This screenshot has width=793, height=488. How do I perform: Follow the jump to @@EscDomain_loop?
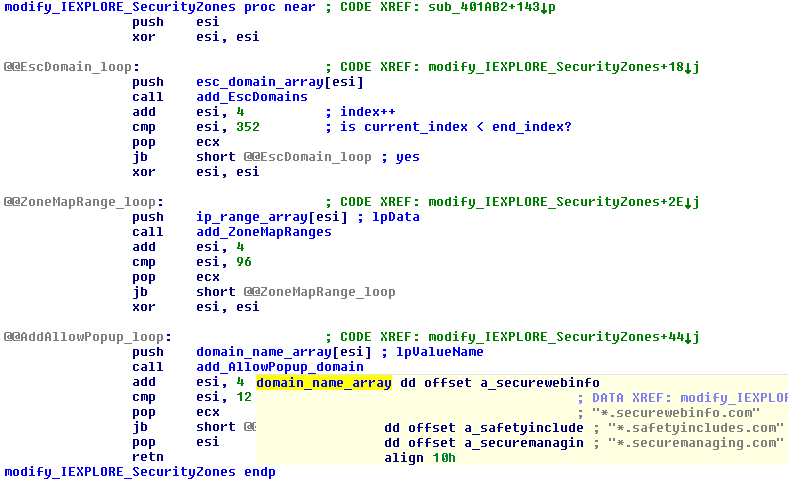click(x=307, y=157)
